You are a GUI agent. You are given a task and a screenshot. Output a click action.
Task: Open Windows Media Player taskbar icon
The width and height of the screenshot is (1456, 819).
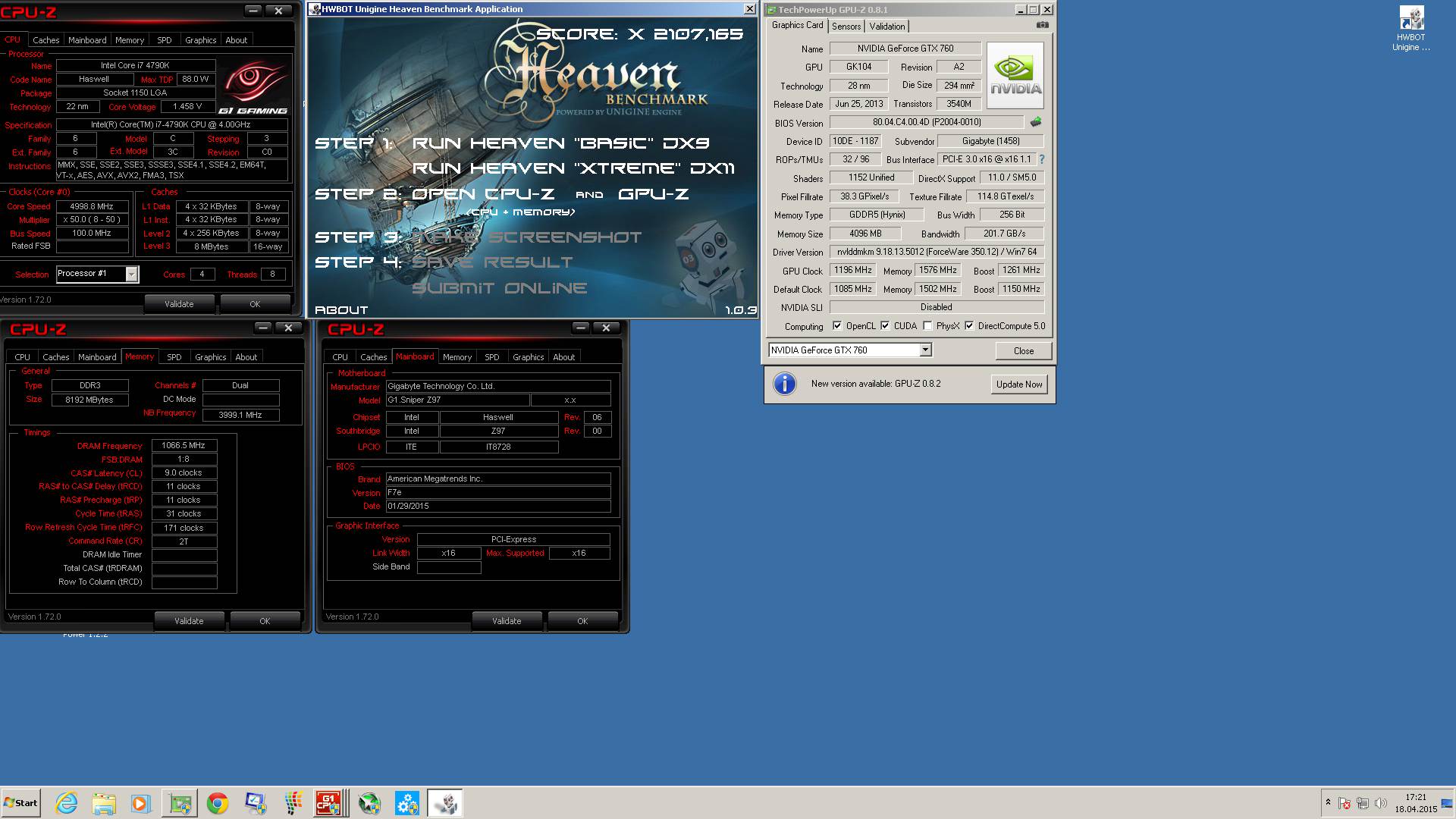point(141,803)
